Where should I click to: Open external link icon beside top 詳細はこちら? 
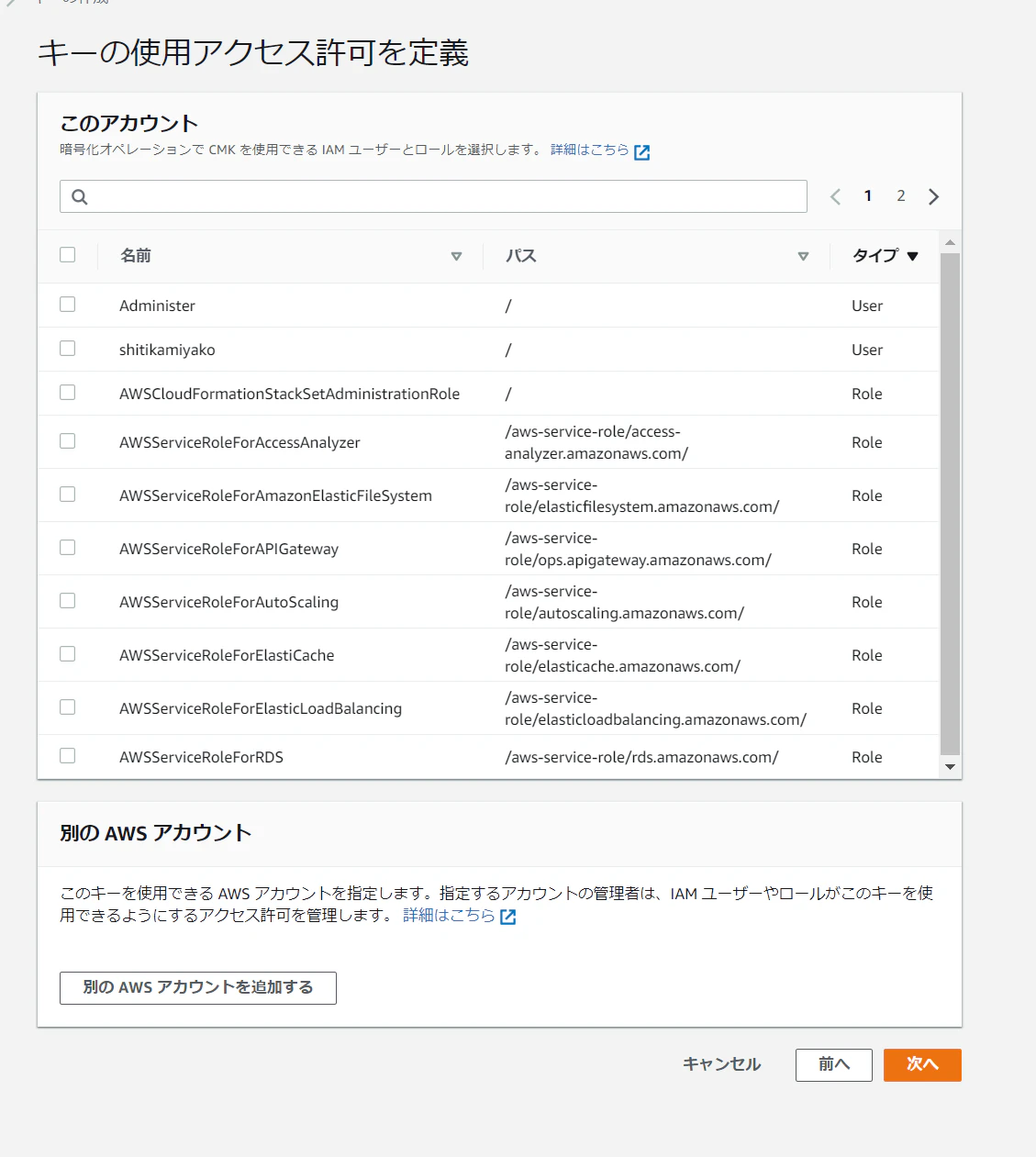[642, 152]
